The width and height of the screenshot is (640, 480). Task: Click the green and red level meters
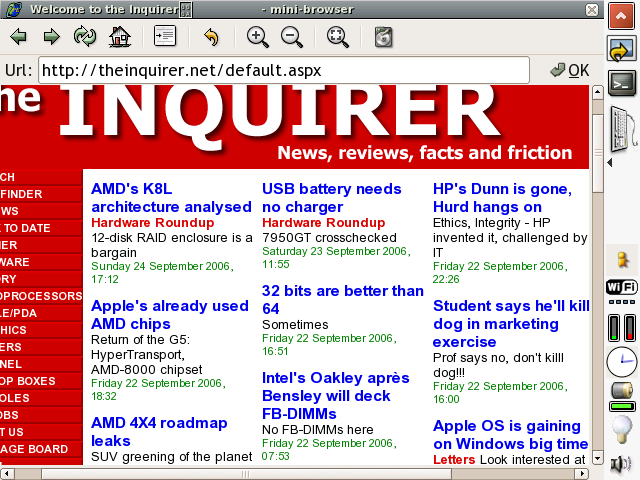[x=622, y=327]
